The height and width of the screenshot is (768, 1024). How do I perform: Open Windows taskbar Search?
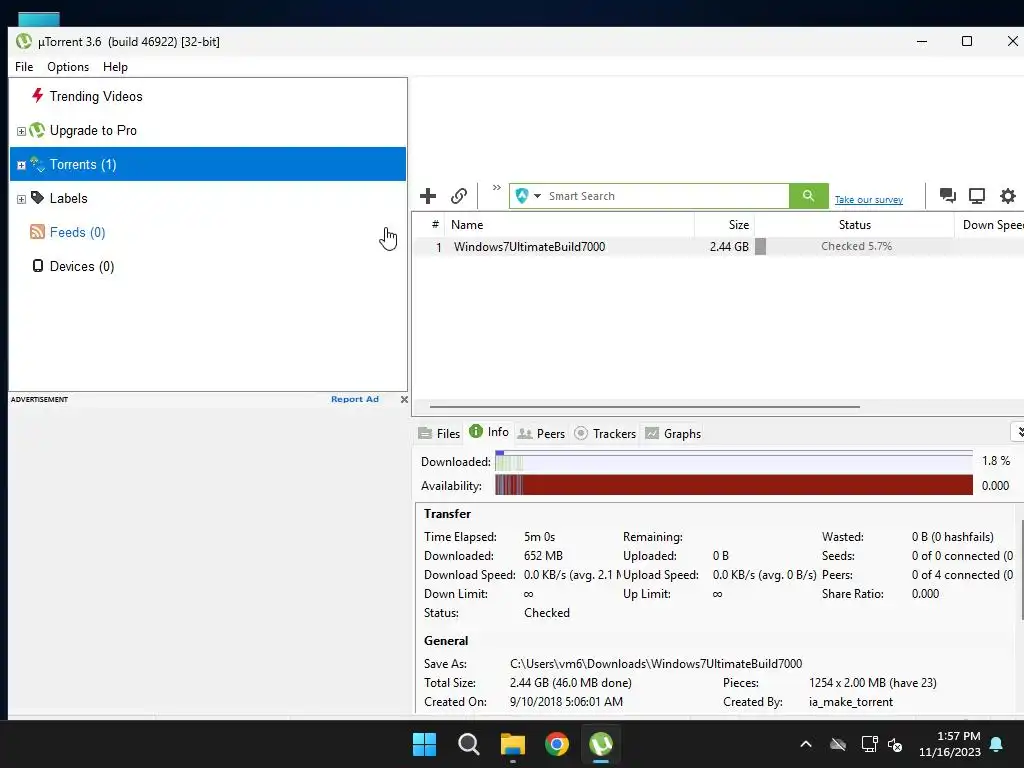click(x=468, y=744)
